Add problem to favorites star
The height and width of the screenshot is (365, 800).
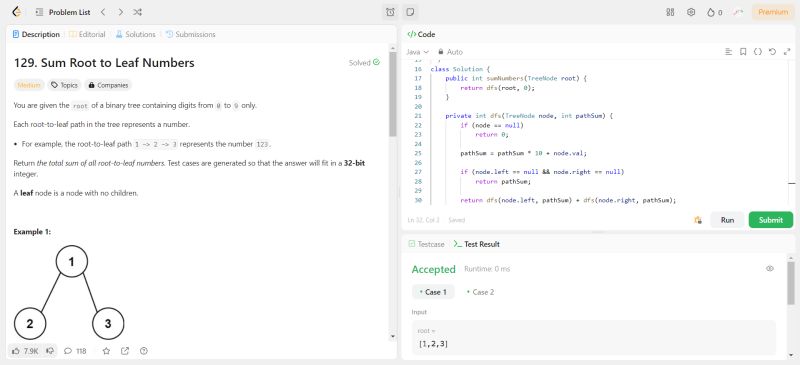tap(106, 351)
